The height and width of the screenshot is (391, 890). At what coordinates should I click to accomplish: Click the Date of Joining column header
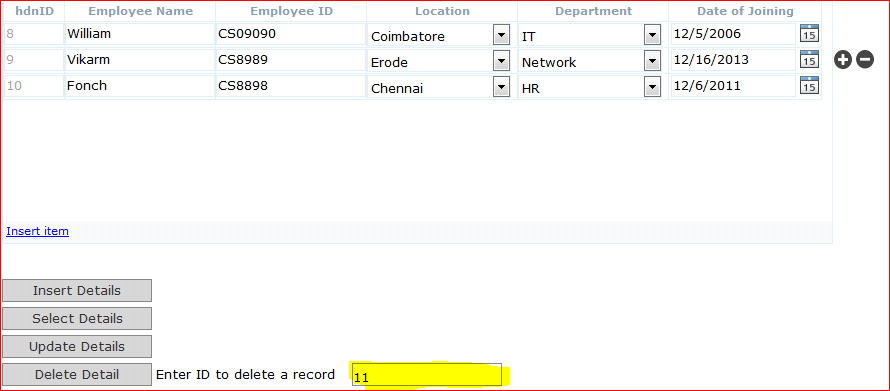tap(745, 11)
